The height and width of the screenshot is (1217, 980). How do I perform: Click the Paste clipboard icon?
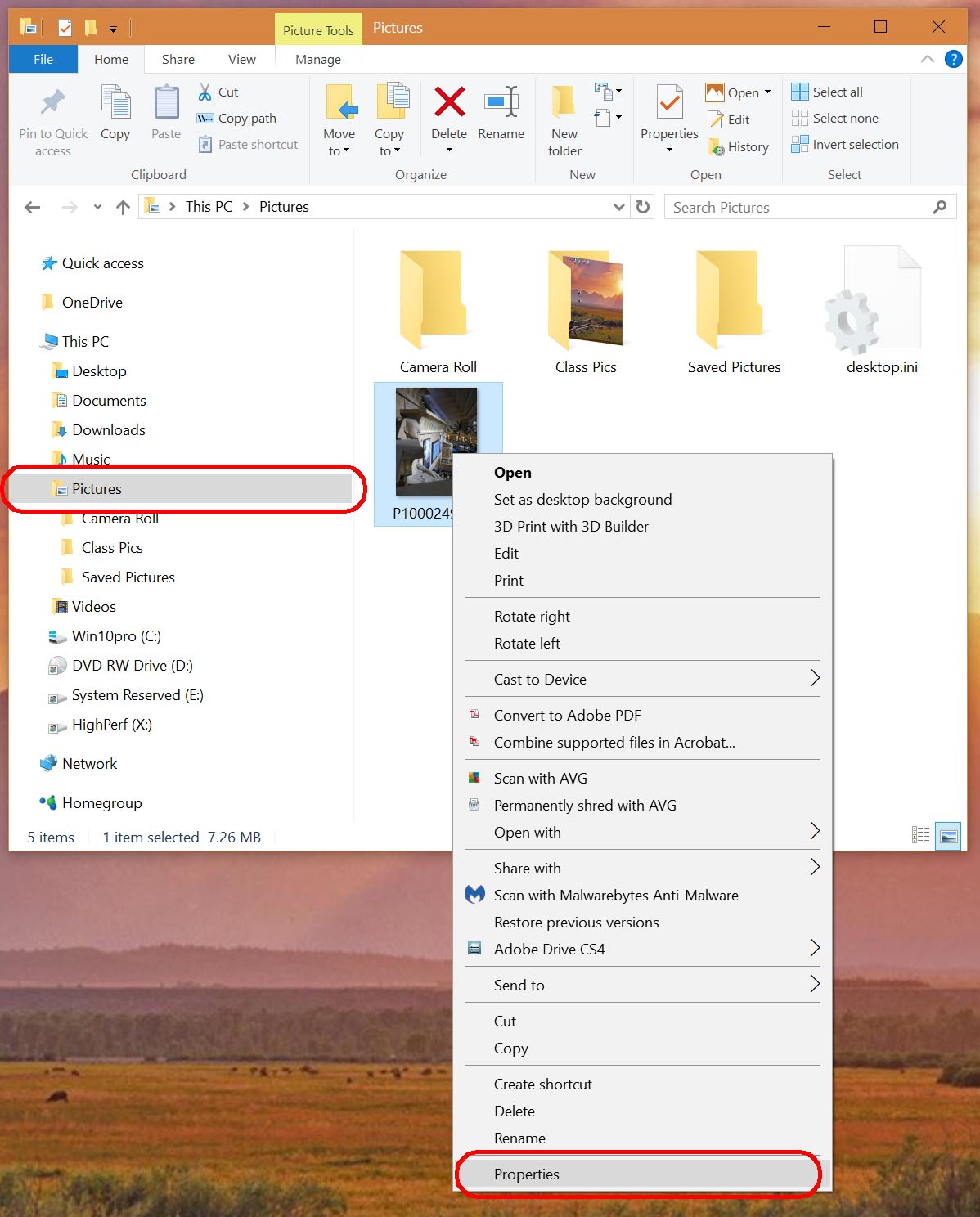point(166,102)
